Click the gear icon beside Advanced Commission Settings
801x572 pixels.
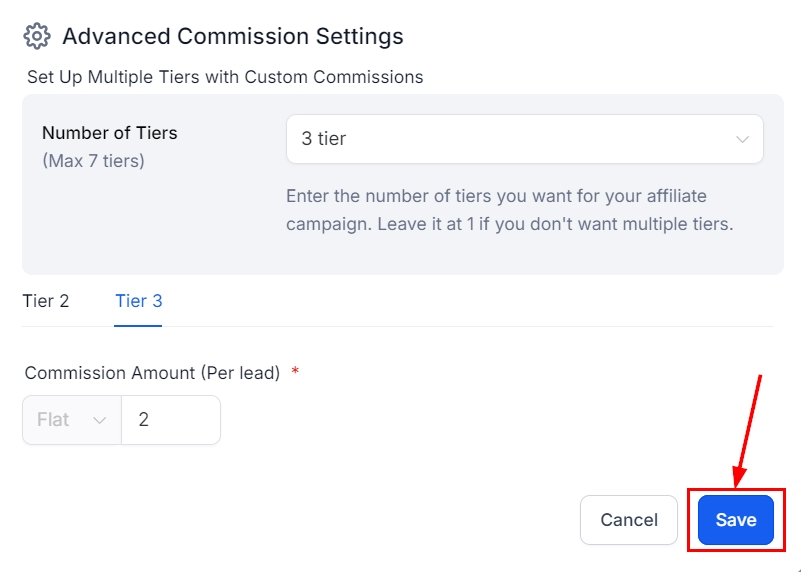[37, 37]
